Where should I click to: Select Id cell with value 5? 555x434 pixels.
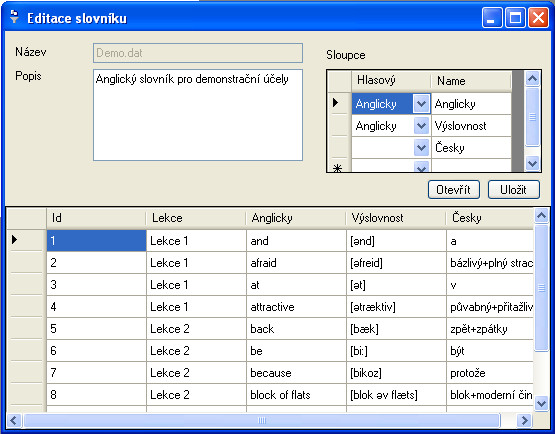tap(96, 329)
